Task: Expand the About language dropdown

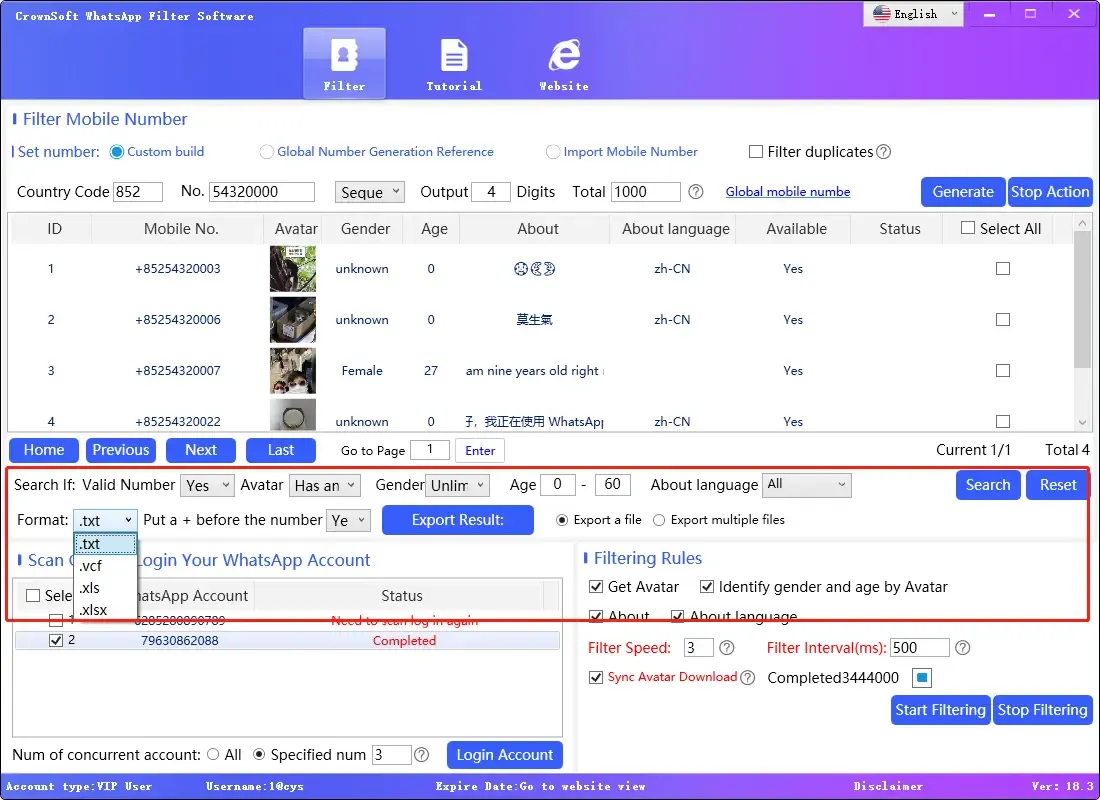Action: point(806,485)
